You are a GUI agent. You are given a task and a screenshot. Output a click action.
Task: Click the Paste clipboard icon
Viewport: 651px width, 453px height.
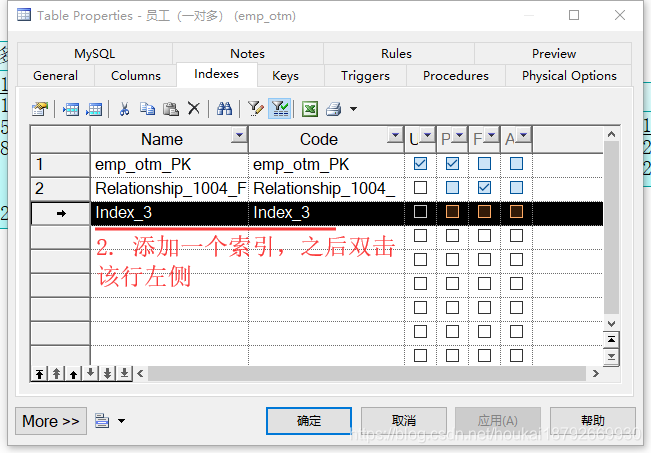171,109
